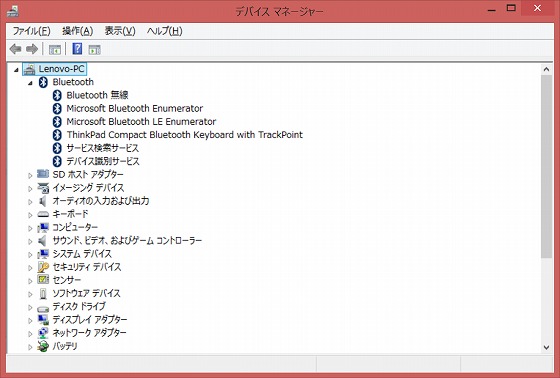This screenshot has width=560, height=378.
Task: Click the scrollbar down arrow
Action: (546, 347)
